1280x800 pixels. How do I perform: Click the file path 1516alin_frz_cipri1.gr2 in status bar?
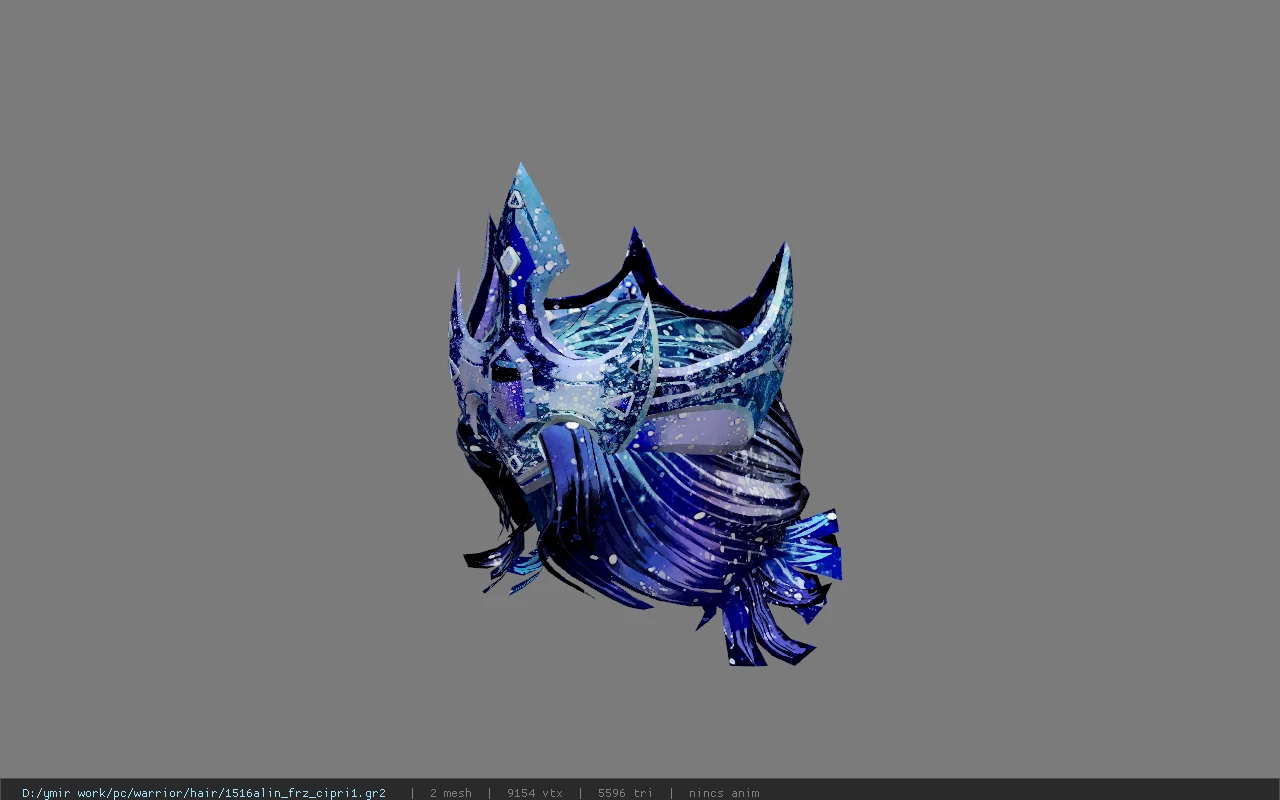click(x=204, y=793)
